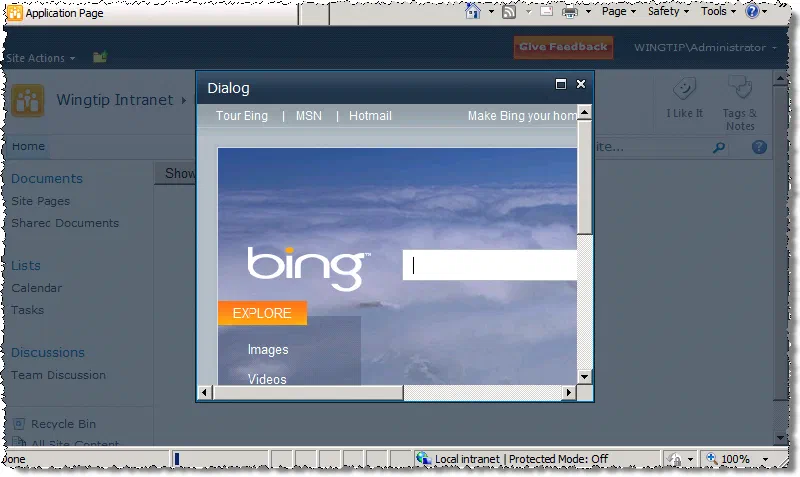Open the Discussions heading link

[x=48, y=353]
